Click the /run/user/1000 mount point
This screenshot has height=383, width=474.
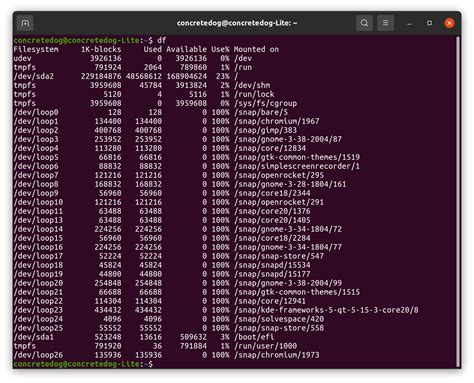coord(265,346)
